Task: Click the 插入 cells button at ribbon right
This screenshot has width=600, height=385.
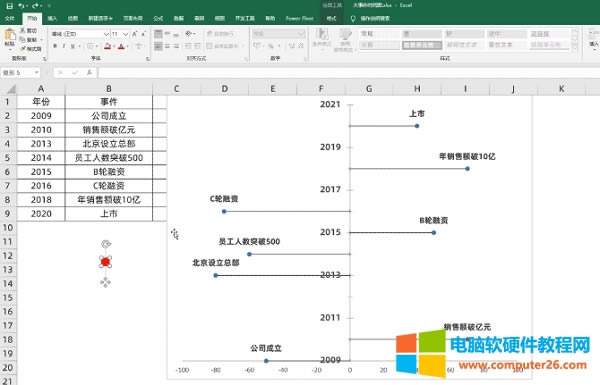Action: pos(594,38)
